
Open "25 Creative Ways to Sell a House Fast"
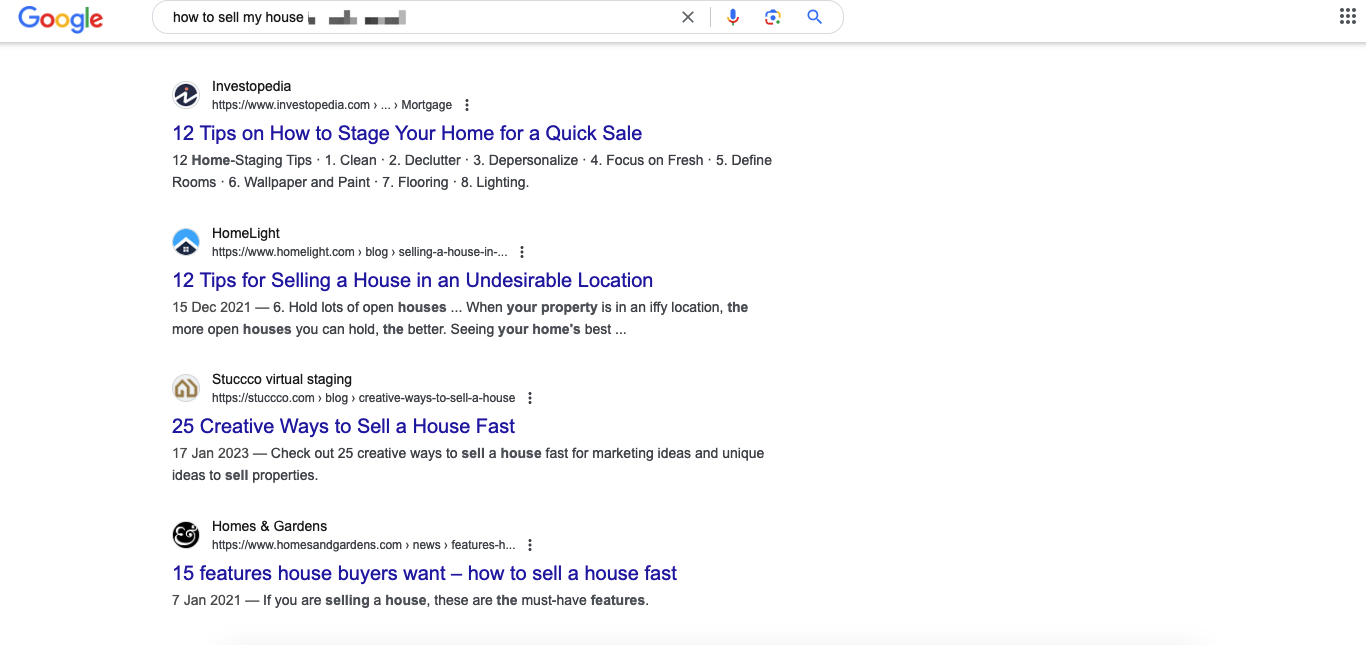(343, 426)
